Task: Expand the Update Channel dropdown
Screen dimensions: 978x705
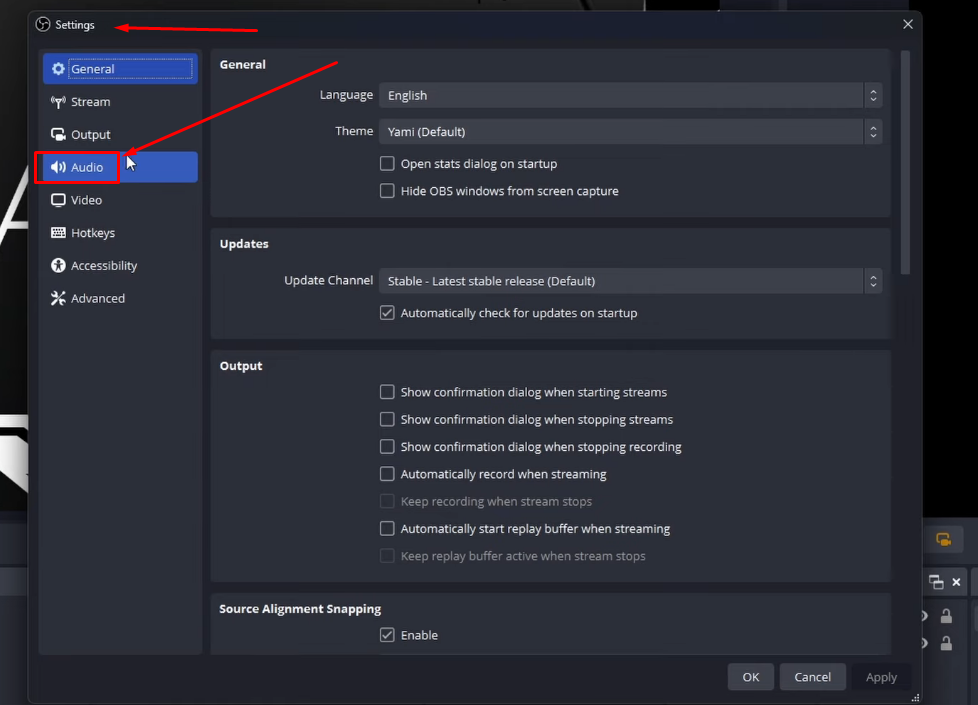Action: tap(631, 281)
